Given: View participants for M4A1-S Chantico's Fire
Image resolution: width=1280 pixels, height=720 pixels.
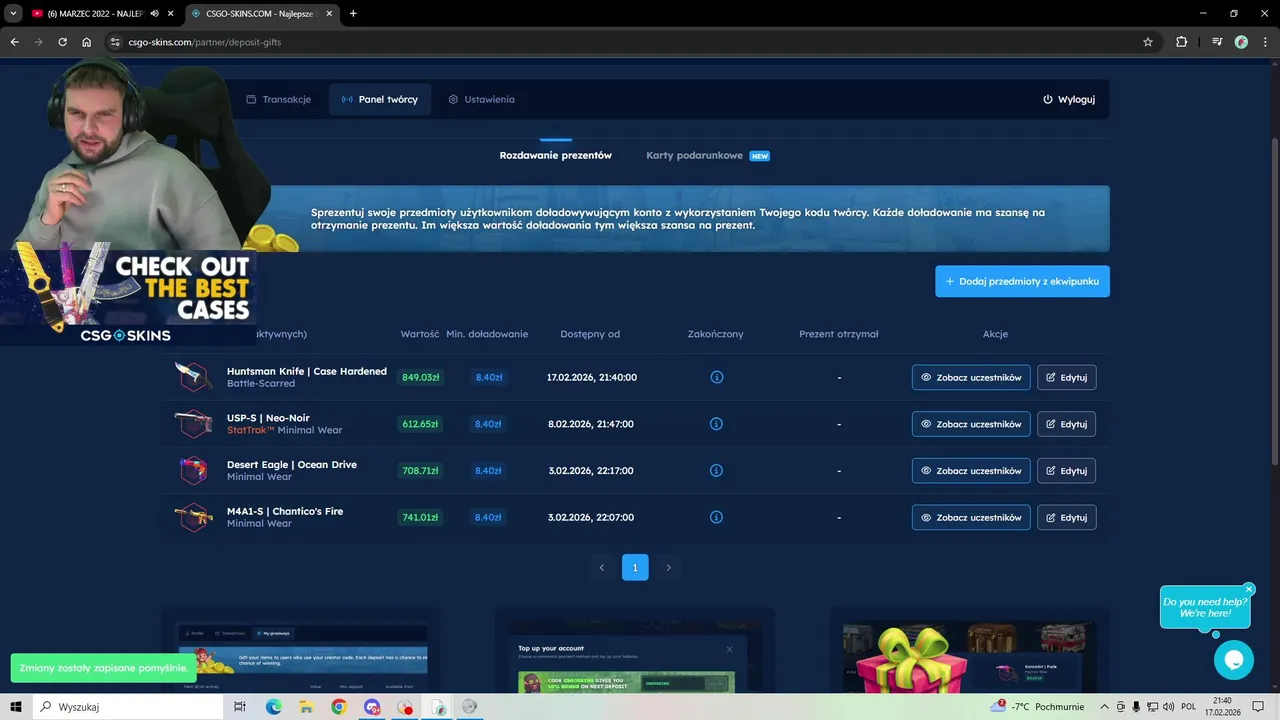Looking at the screenshot, I should (971, 517).
